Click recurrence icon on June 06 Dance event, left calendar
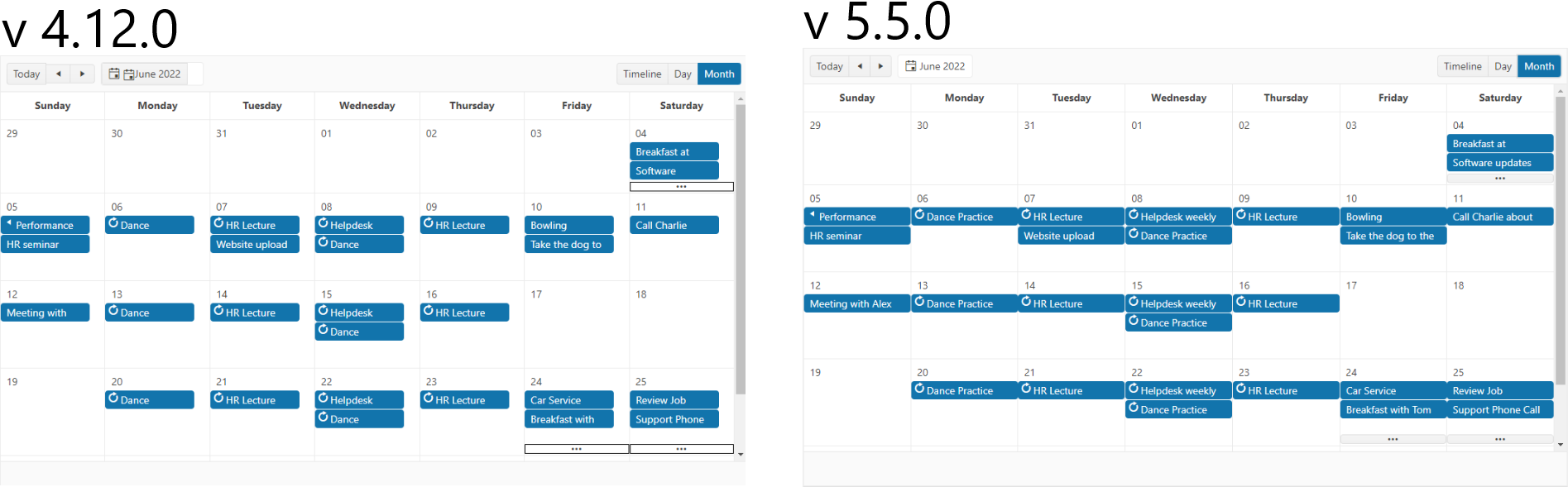The height and width of the screenshot is (487, 1568). [x=113, y=223]
